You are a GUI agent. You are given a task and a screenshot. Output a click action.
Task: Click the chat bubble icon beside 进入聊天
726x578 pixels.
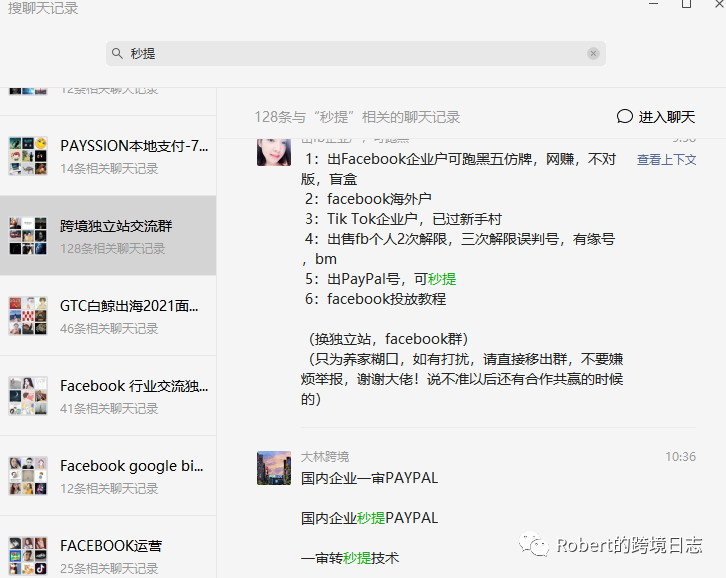coord(624,116)
